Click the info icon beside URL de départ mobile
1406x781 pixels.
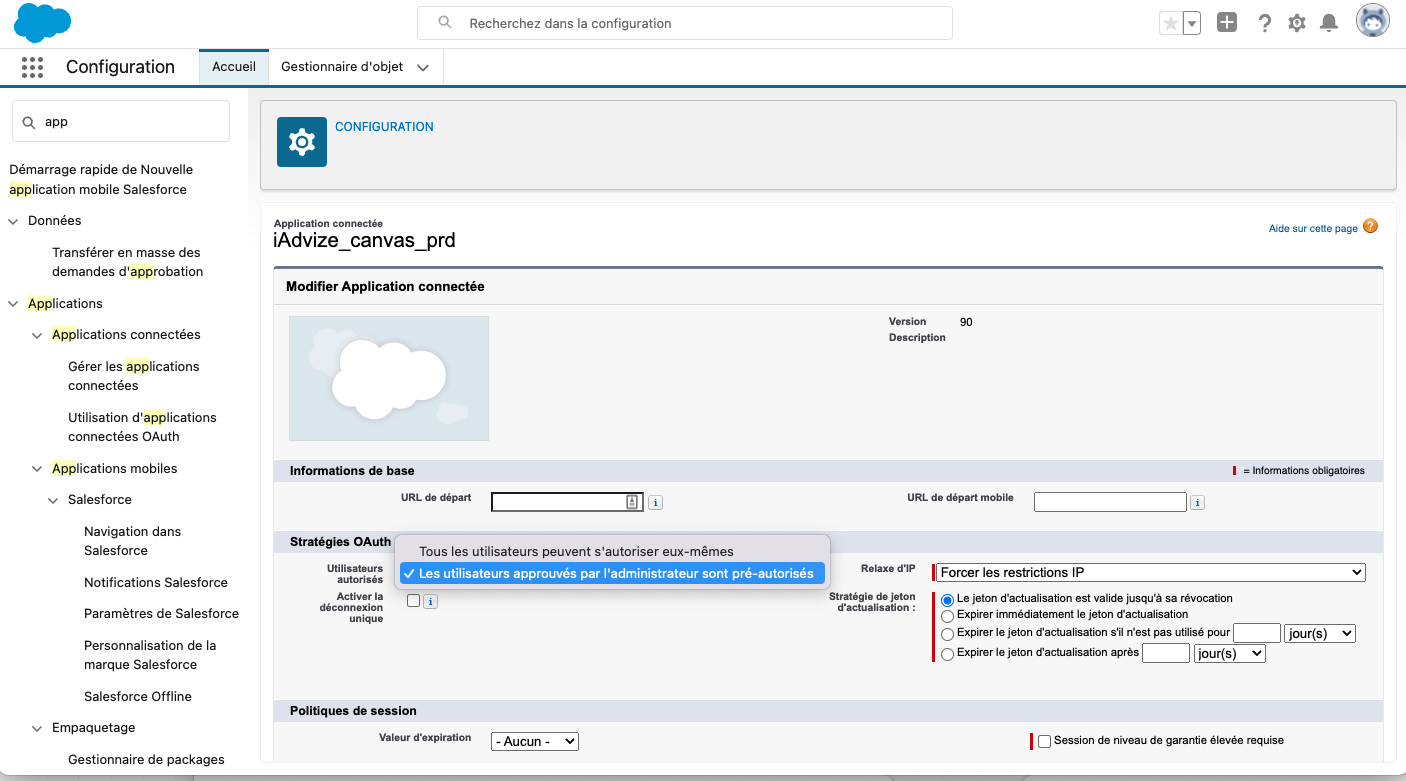(1197, 503)
